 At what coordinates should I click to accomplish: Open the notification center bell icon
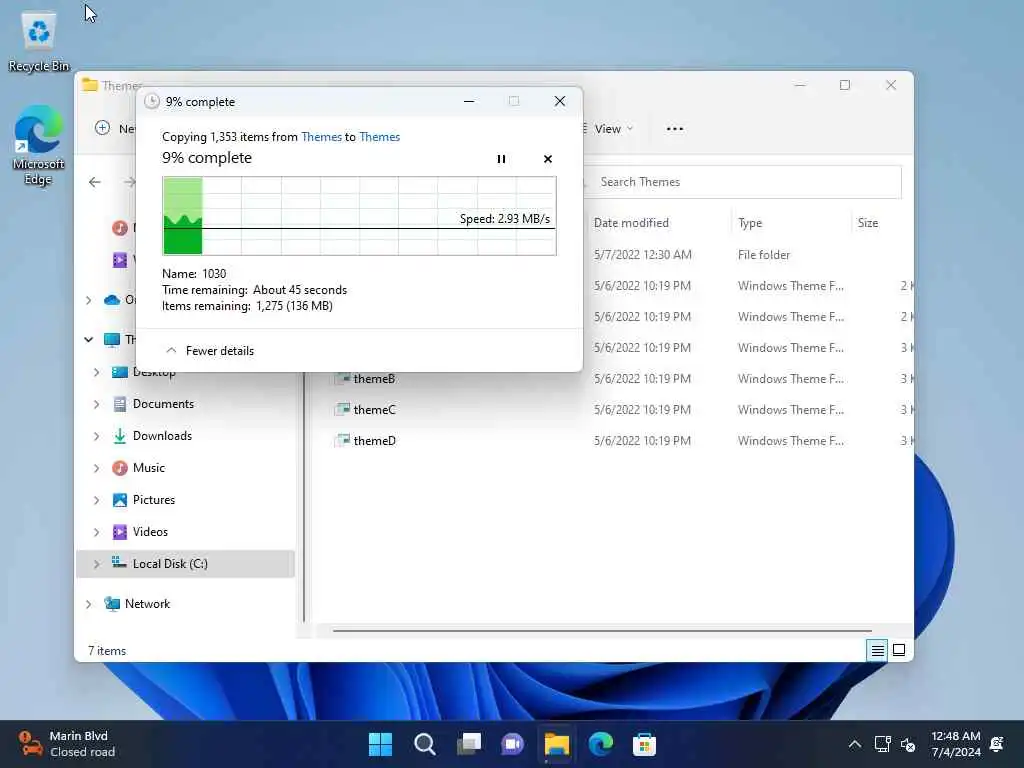pyautogui.click(x=997, y=744)
